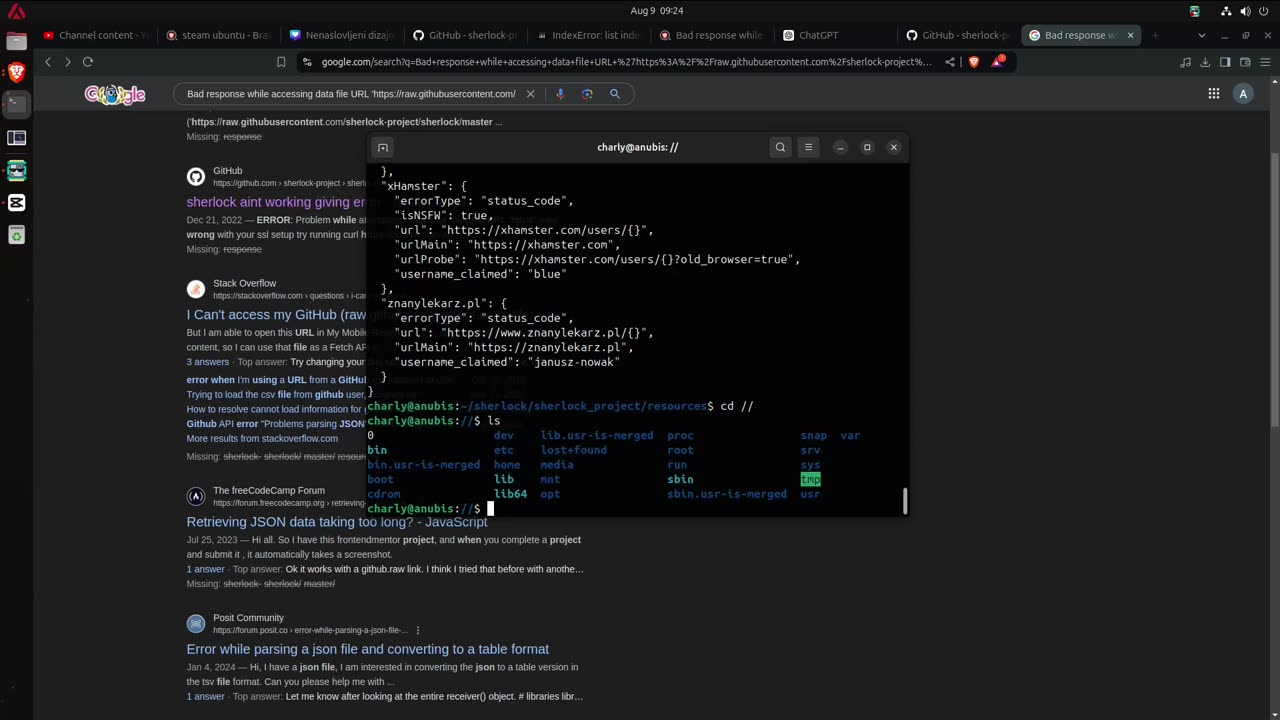The width and height of the screenshot is (1280, 720).
Task: Click the volume icon in the top bar
Action: [x=1245, y=11]
